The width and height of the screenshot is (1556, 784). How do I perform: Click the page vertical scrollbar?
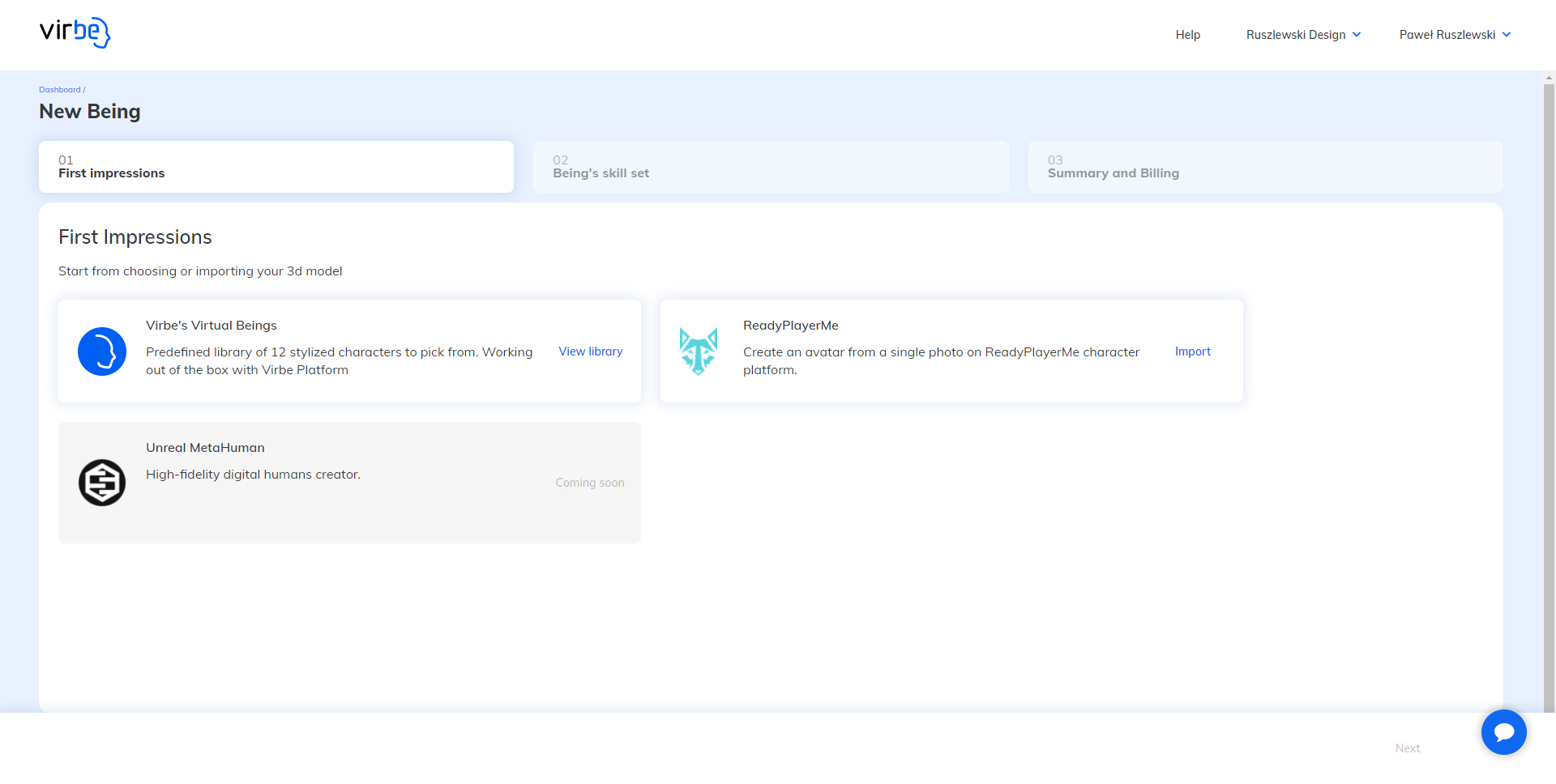tap(1549, 397)
